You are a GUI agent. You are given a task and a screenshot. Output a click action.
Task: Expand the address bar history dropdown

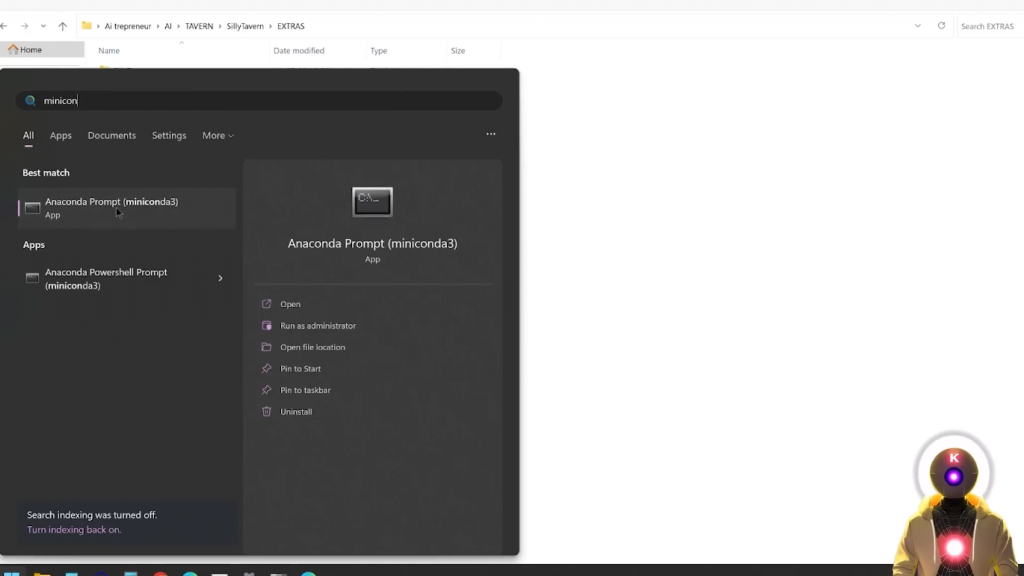(x=918, y=26)
